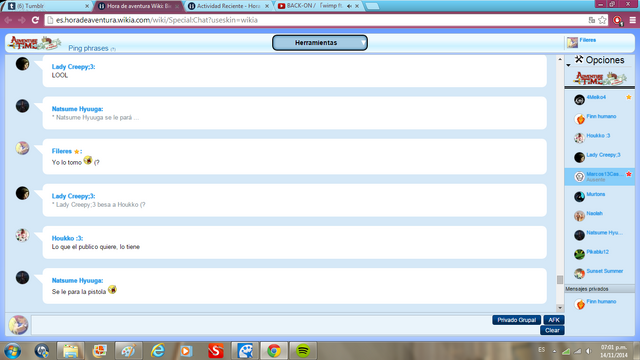640x360 pixels.
Task: Click the Fileres name in the chat message
Action: point(62,151)
